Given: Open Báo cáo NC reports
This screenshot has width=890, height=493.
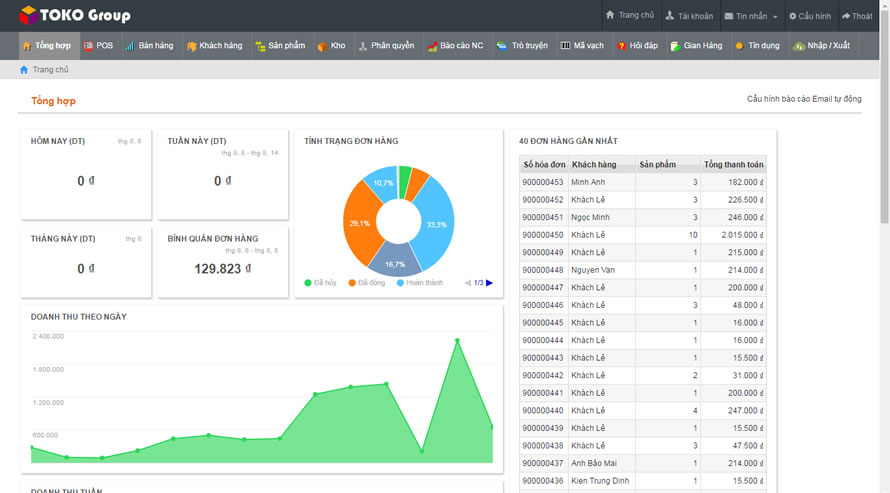Looking at the screenshot, I should click(x=455, y=46).
